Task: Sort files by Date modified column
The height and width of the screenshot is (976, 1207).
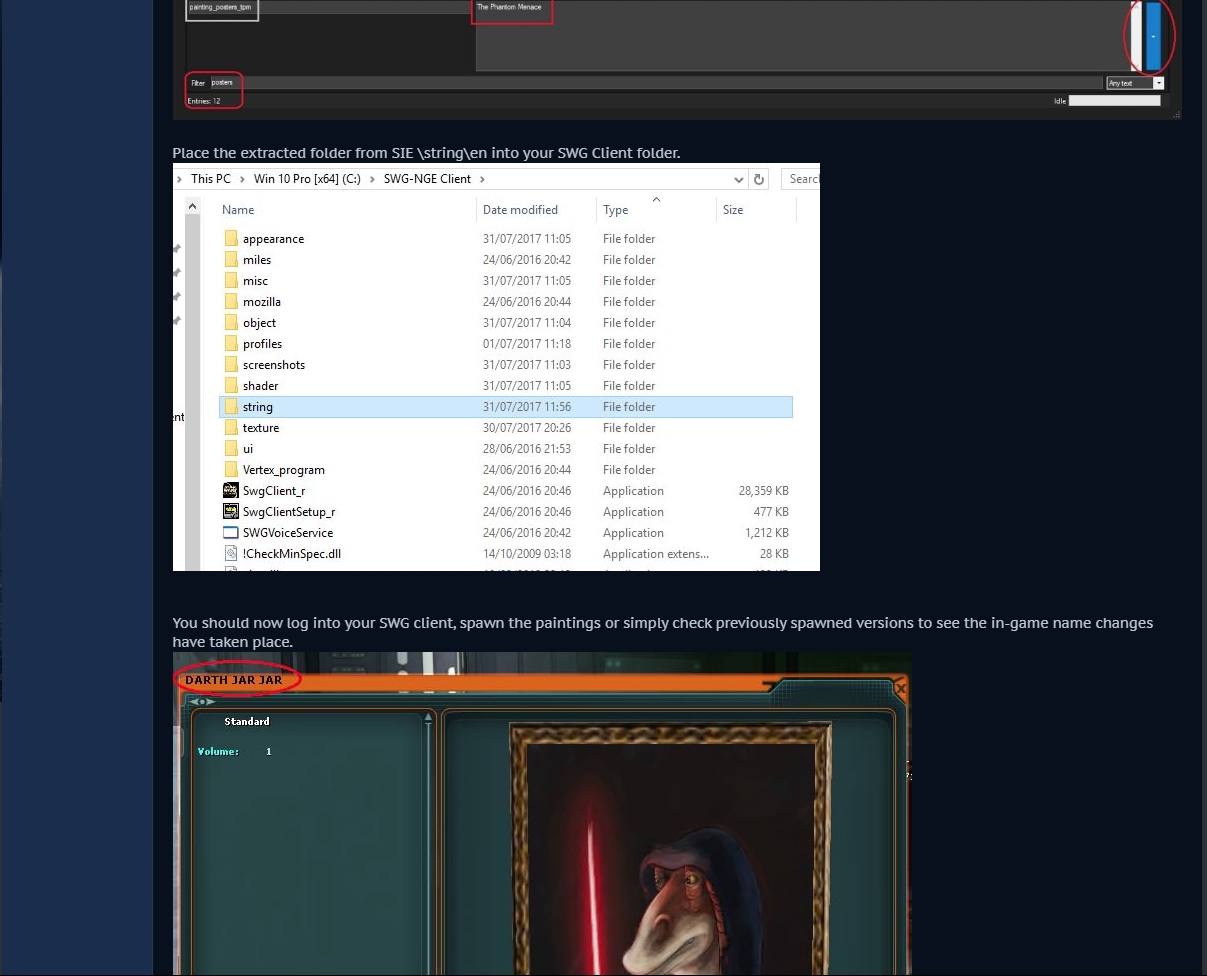Action: 520,210
